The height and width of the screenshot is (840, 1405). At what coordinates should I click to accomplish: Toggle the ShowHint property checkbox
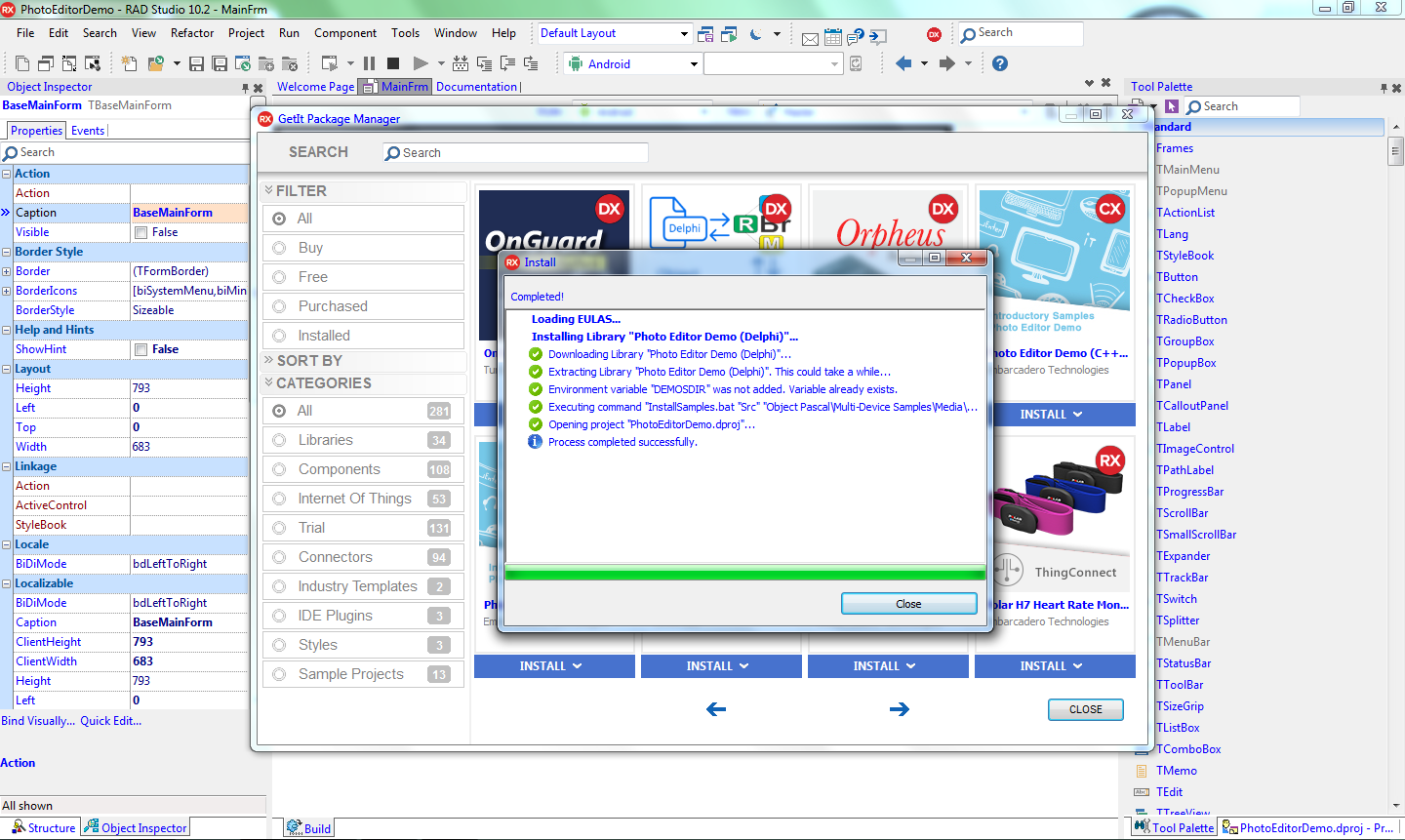141,349
